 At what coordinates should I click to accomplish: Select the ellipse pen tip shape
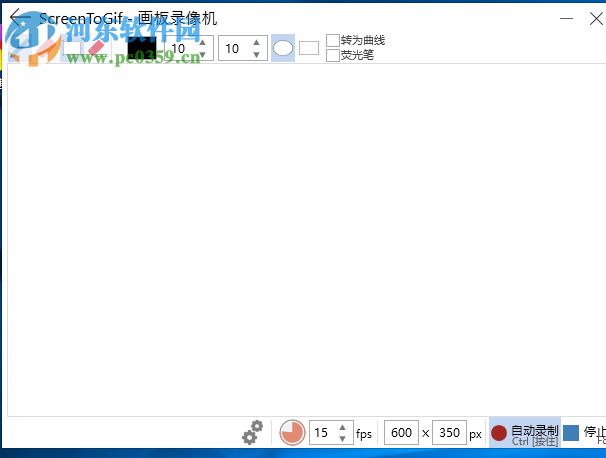283,48
